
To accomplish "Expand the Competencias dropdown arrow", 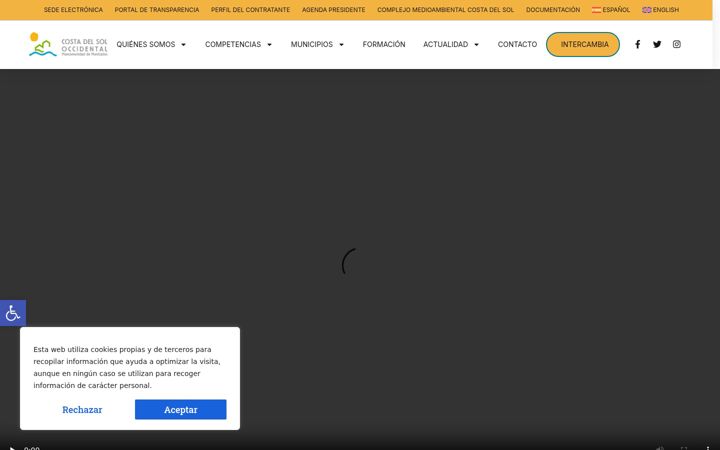I will point(269,45).
